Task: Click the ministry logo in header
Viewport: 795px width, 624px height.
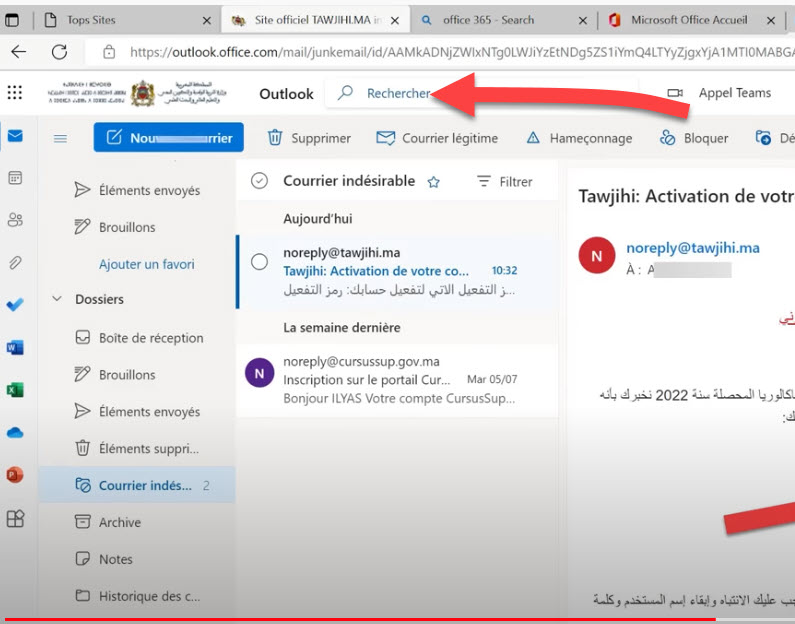Action: (x=137, y=93)
